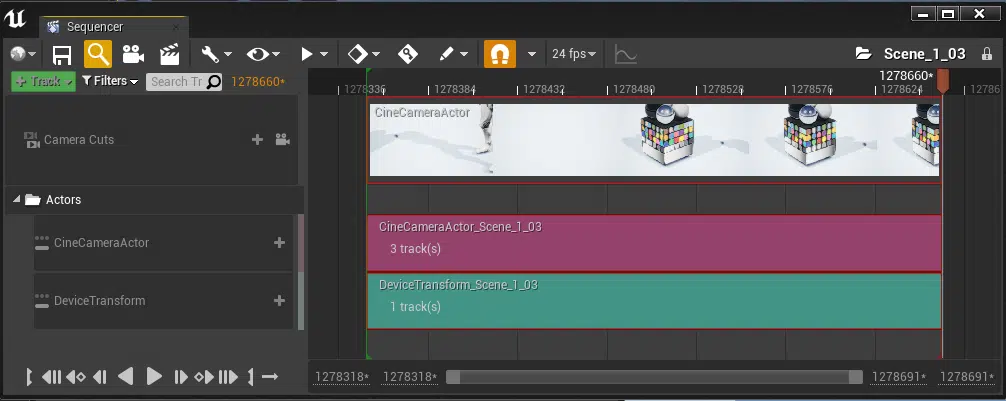Open the wrench actions menu
This screenshot has height=401, width=1006.
(x=216, y=54)
